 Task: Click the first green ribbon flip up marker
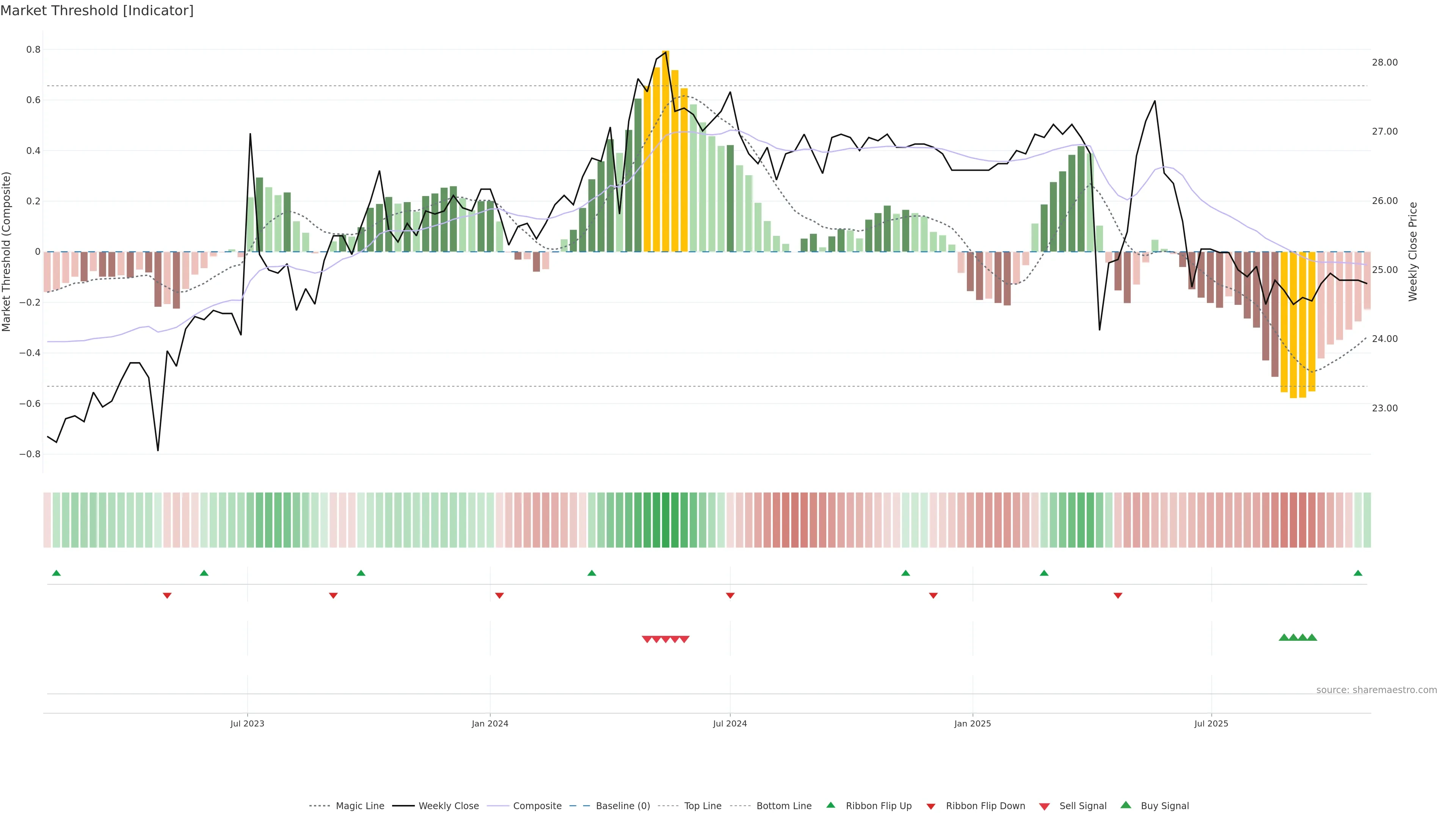click(x=56, y=573)
